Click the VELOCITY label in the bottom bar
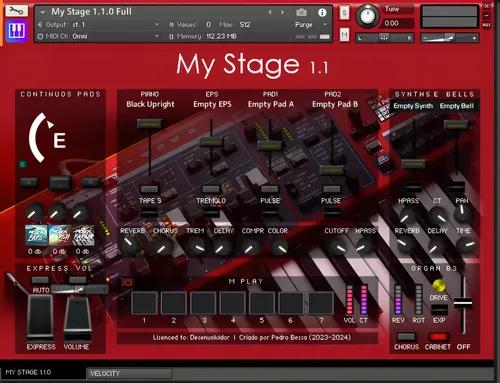Screen dimensions: 500x383 coord(104,373)
